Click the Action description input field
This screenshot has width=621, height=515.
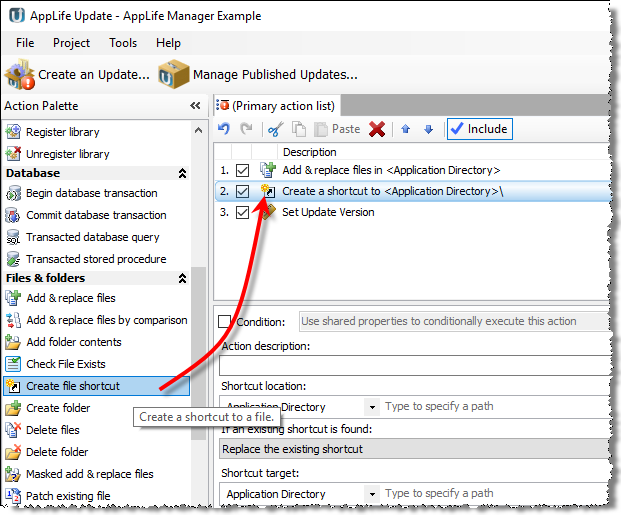coord(414,365)
